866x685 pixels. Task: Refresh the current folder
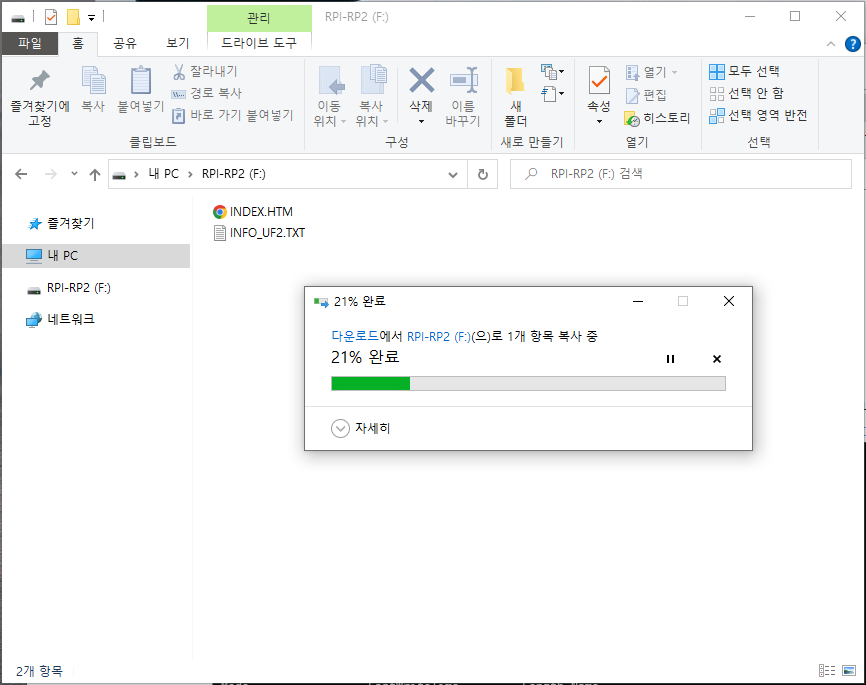483,175
